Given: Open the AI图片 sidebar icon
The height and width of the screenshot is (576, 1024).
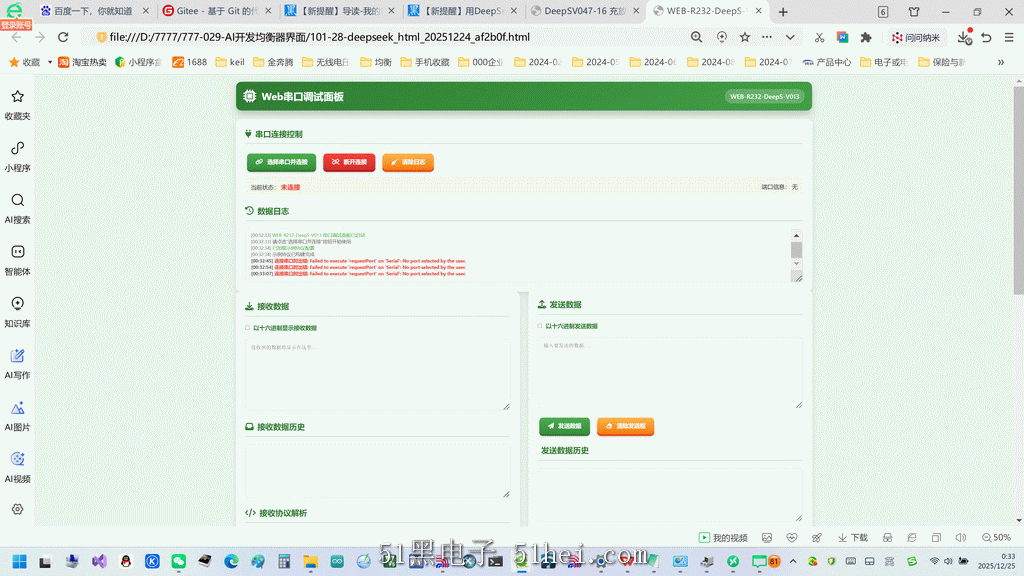Looking at the screenshot, I should click(18, 415).
